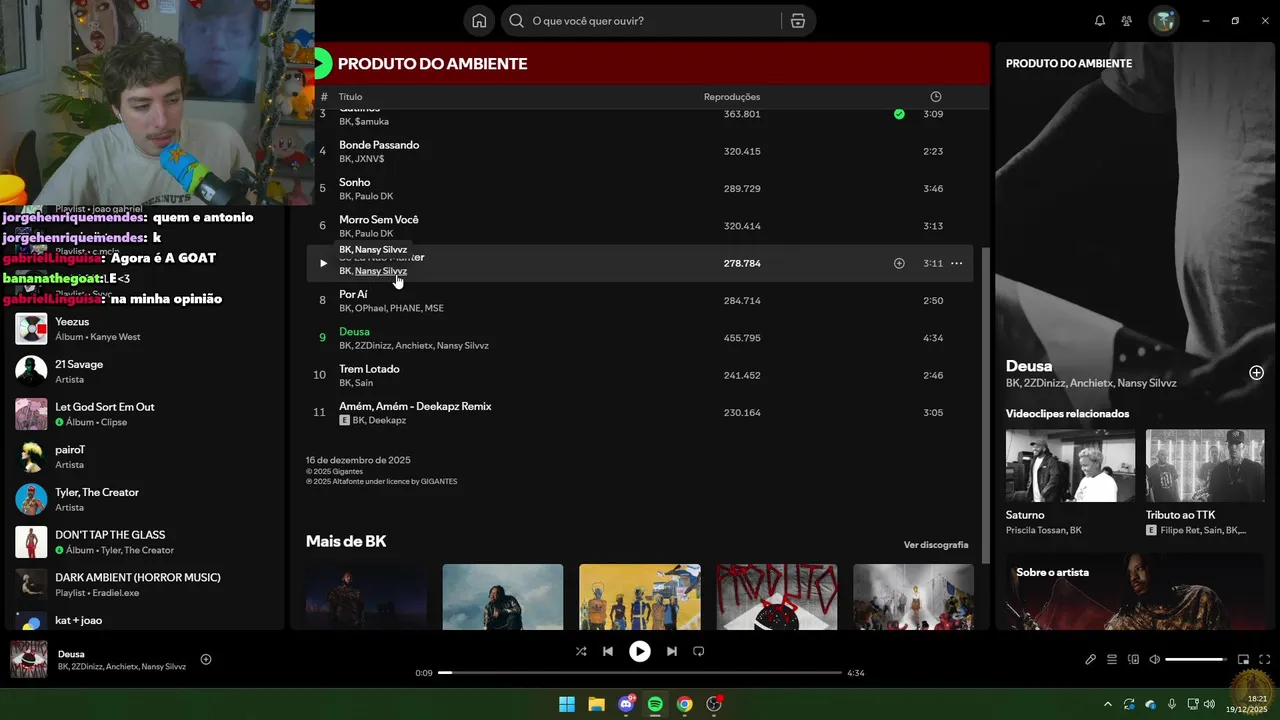Select the Sonho track title

[x=355, y=182]
